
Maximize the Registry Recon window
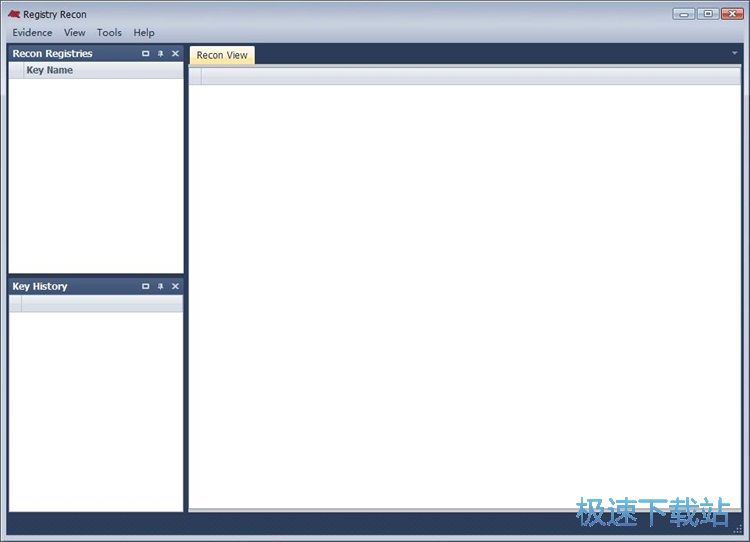coord(708,14)
